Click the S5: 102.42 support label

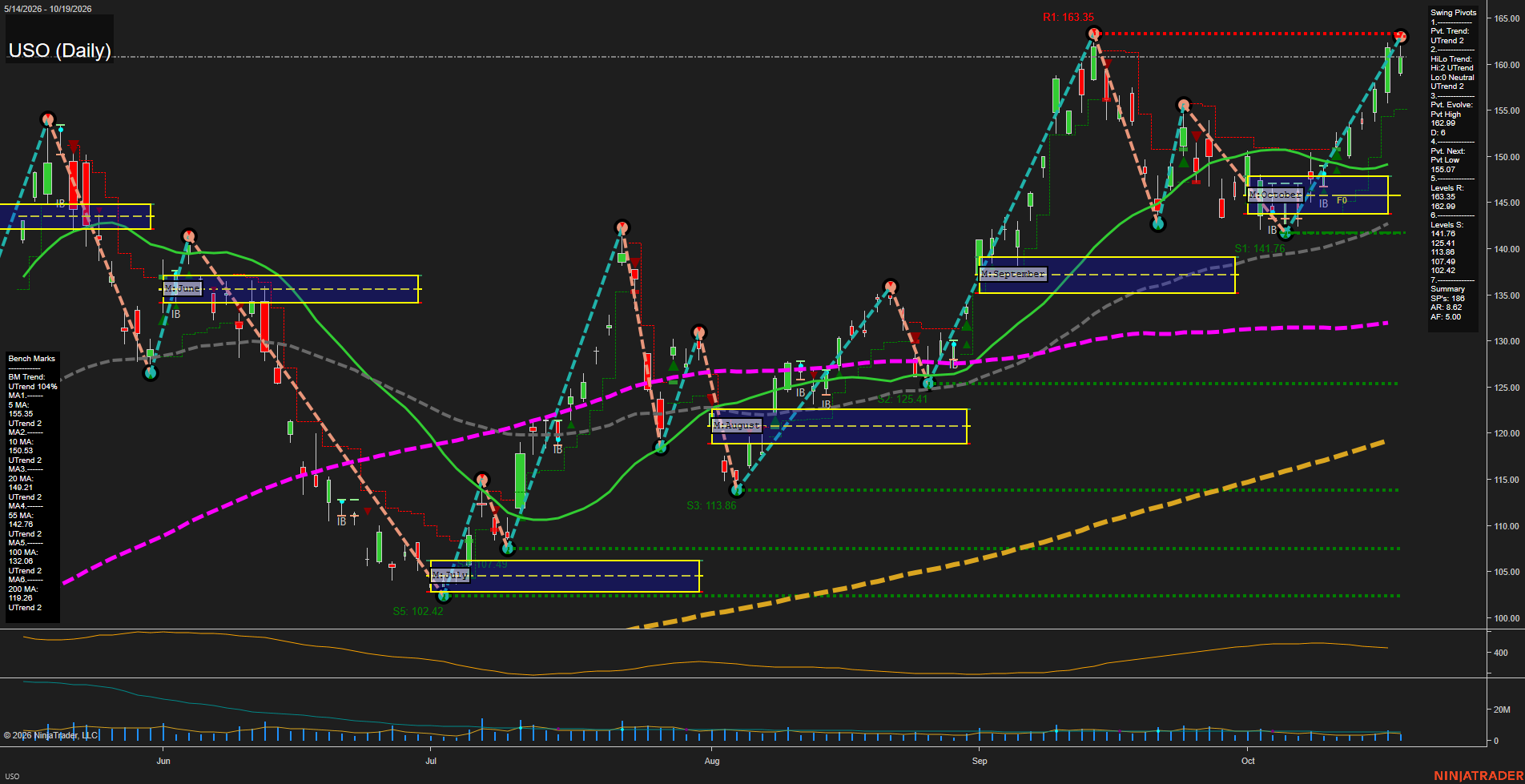418,611
